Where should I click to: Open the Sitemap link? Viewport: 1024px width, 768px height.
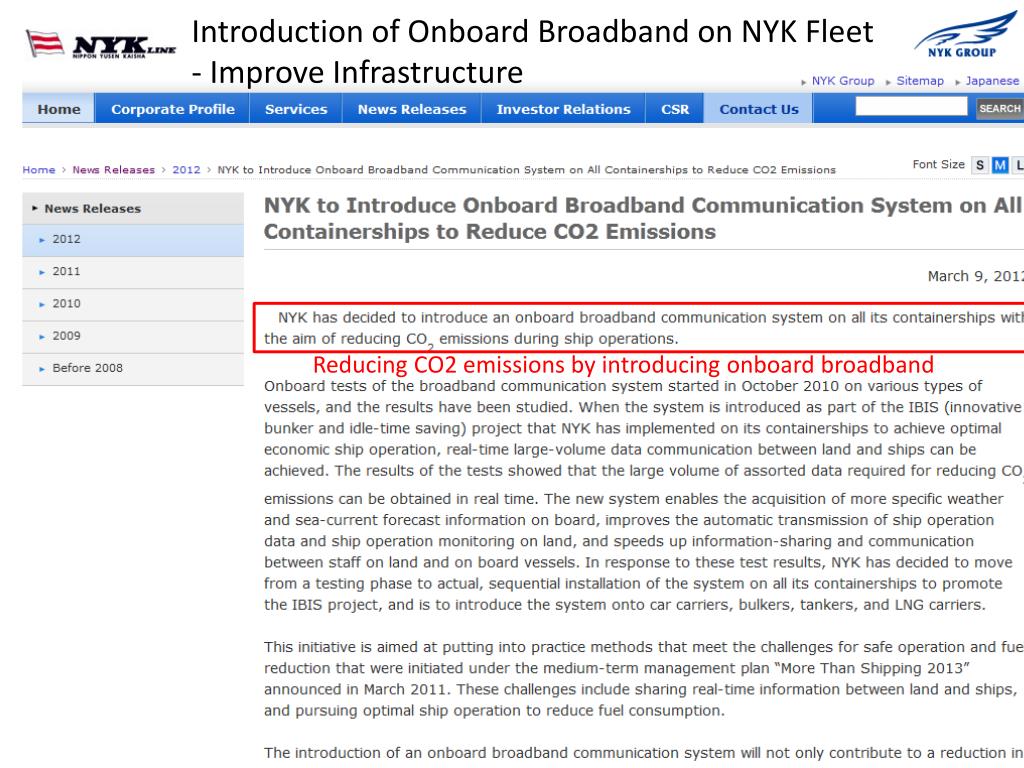[920, 81]
